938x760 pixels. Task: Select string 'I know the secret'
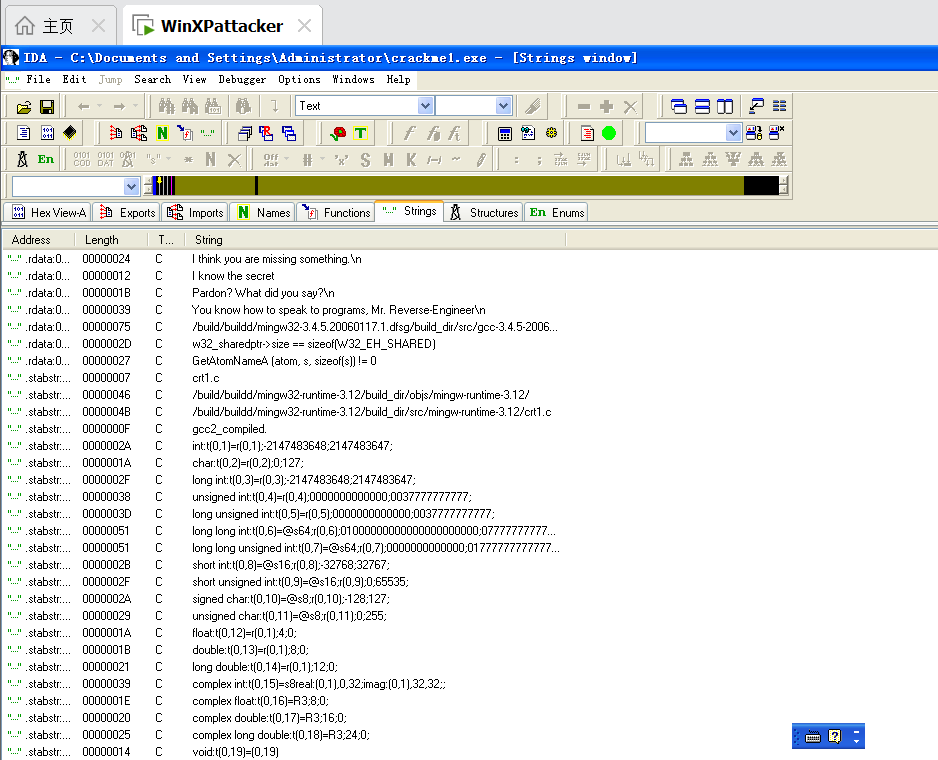(233, 276)
